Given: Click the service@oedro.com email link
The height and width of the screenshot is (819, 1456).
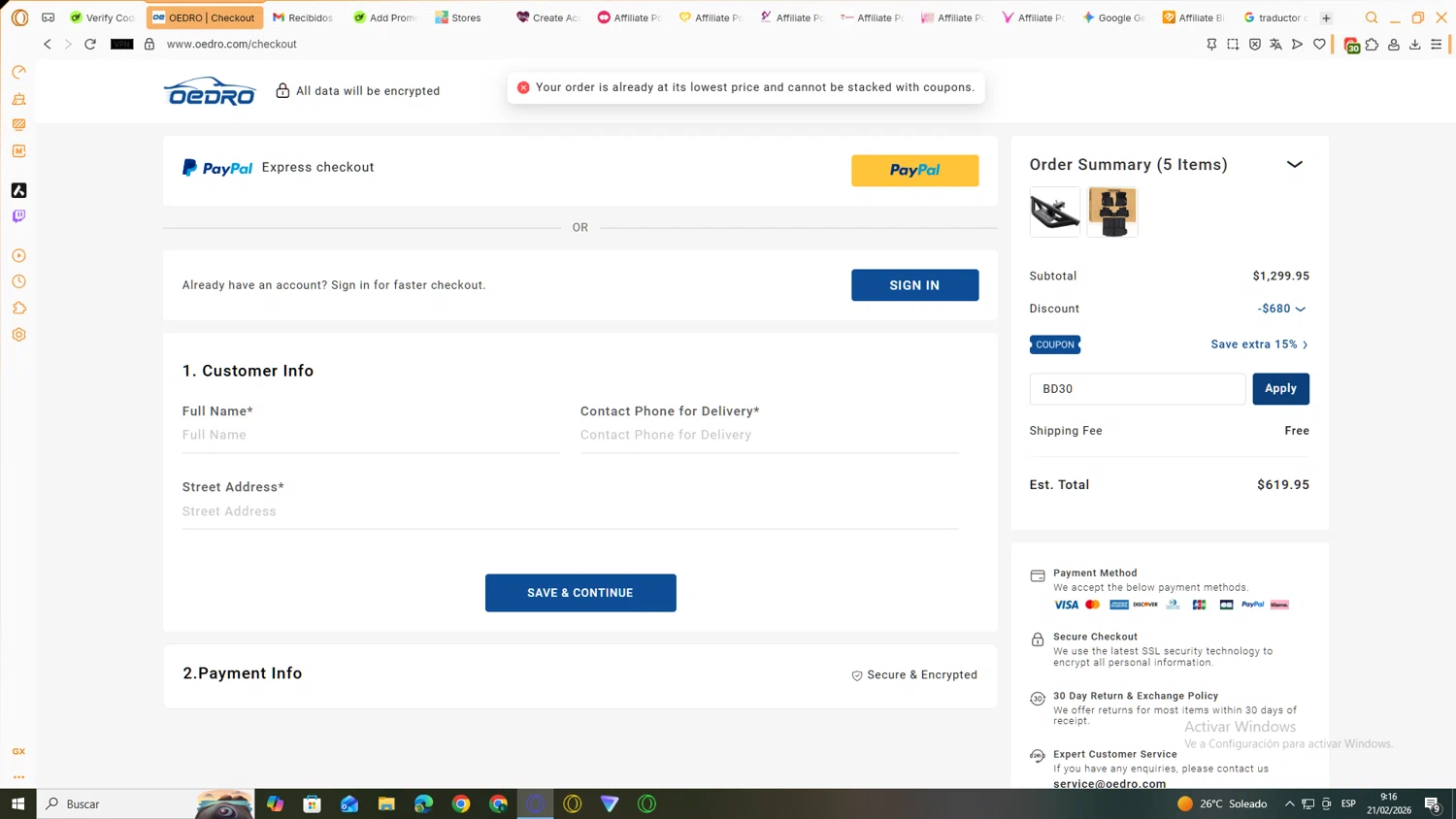Looking at the screenshot, I should pyautogui.click(x=1109, y=784).
